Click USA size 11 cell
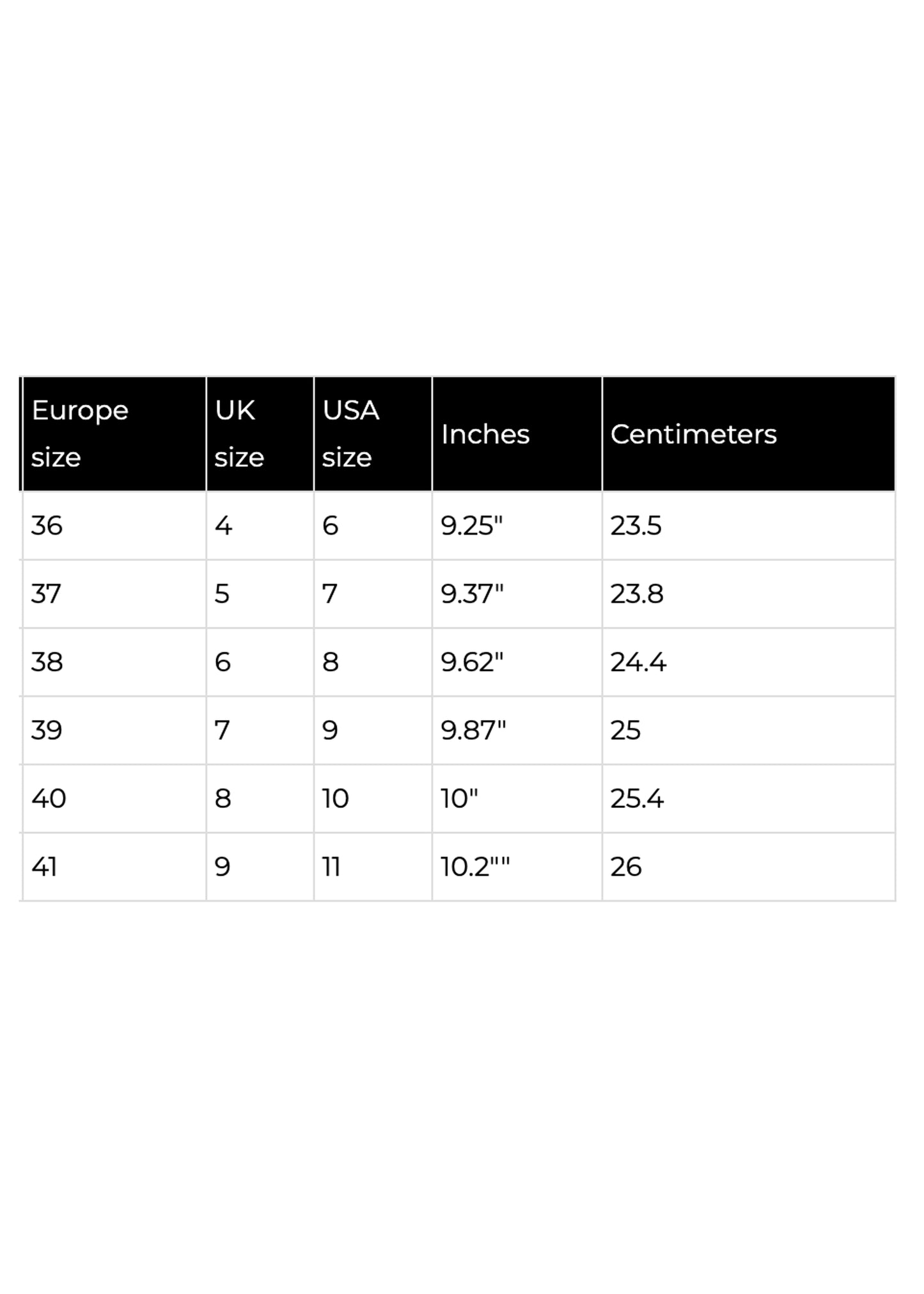The width and height of the screenshot is (924, 1294). coord(331,867)
